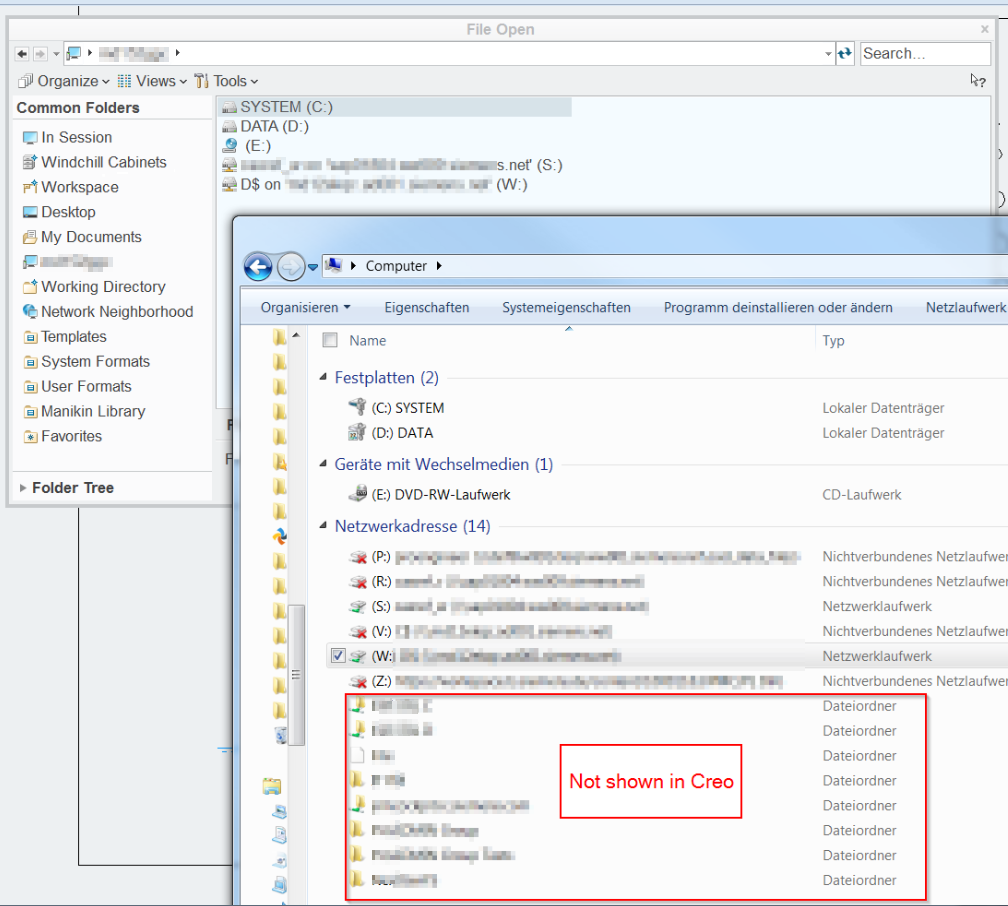1008x906 pixels.
Task: Open the Organisieren menu
Action: point(305,307)
